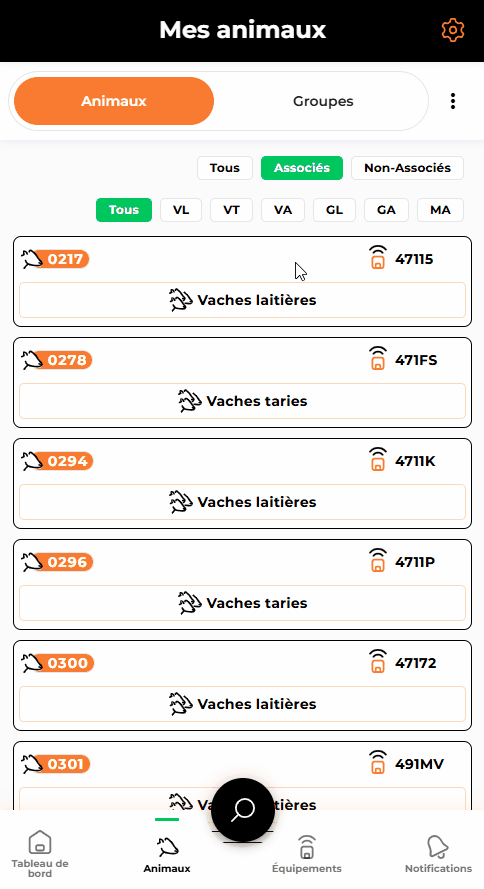Click sensor icon next to 47115
The height and width of the screenshot is (889, 484).
[378, 257]
